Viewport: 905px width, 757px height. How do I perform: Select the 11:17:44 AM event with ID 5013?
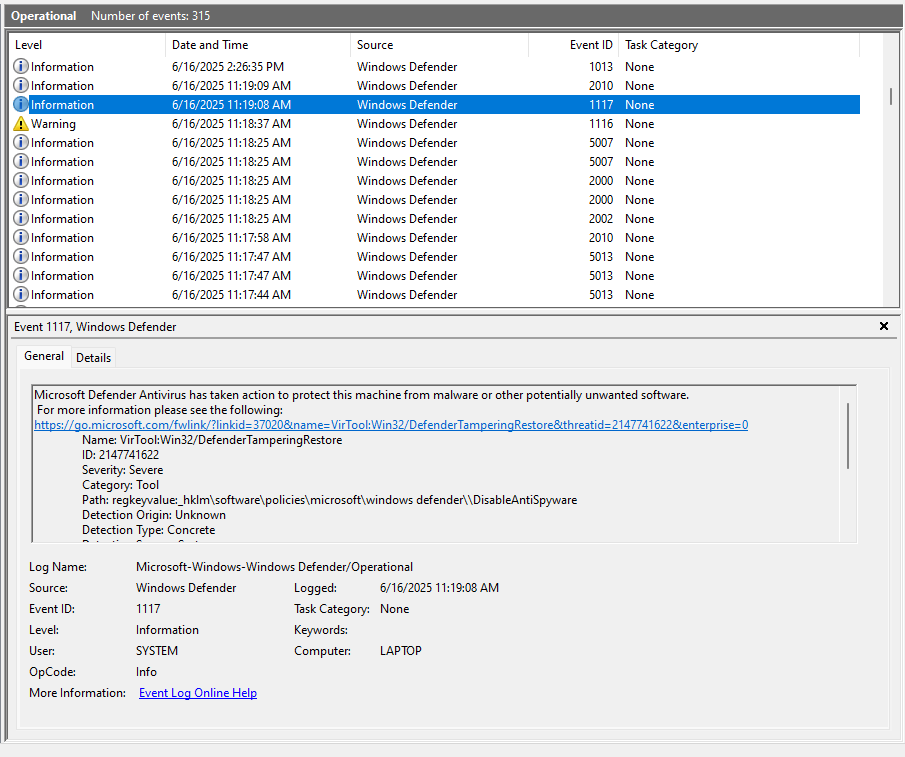(436, 295)
